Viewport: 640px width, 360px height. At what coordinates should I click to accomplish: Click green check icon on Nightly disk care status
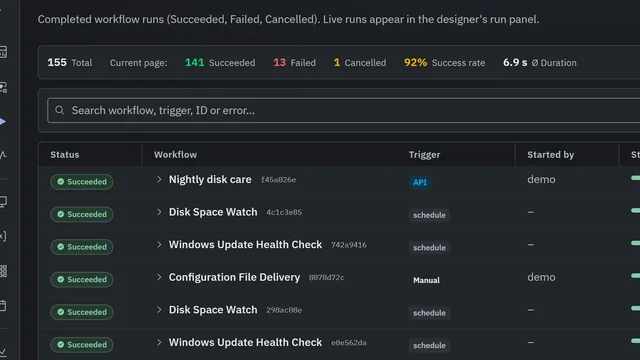click(x=60, y=182)
